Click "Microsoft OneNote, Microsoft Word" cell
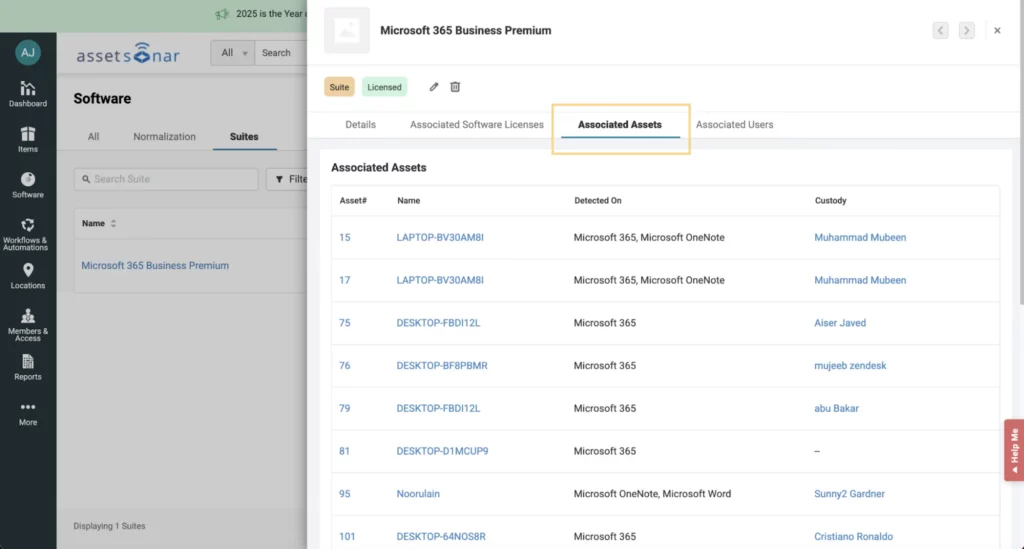1024x549 pixels. pyautogui.click(x=652, y=494)
